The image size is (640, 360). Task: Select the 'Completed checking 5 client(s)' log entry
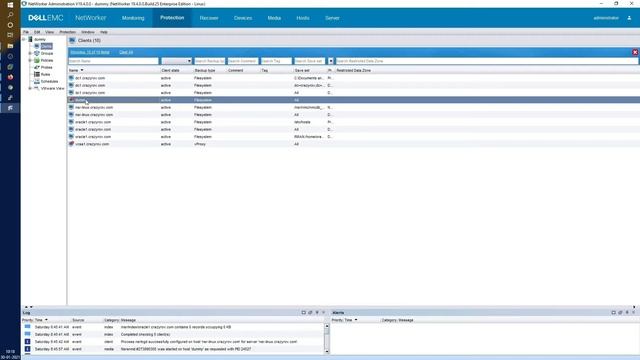173,334
